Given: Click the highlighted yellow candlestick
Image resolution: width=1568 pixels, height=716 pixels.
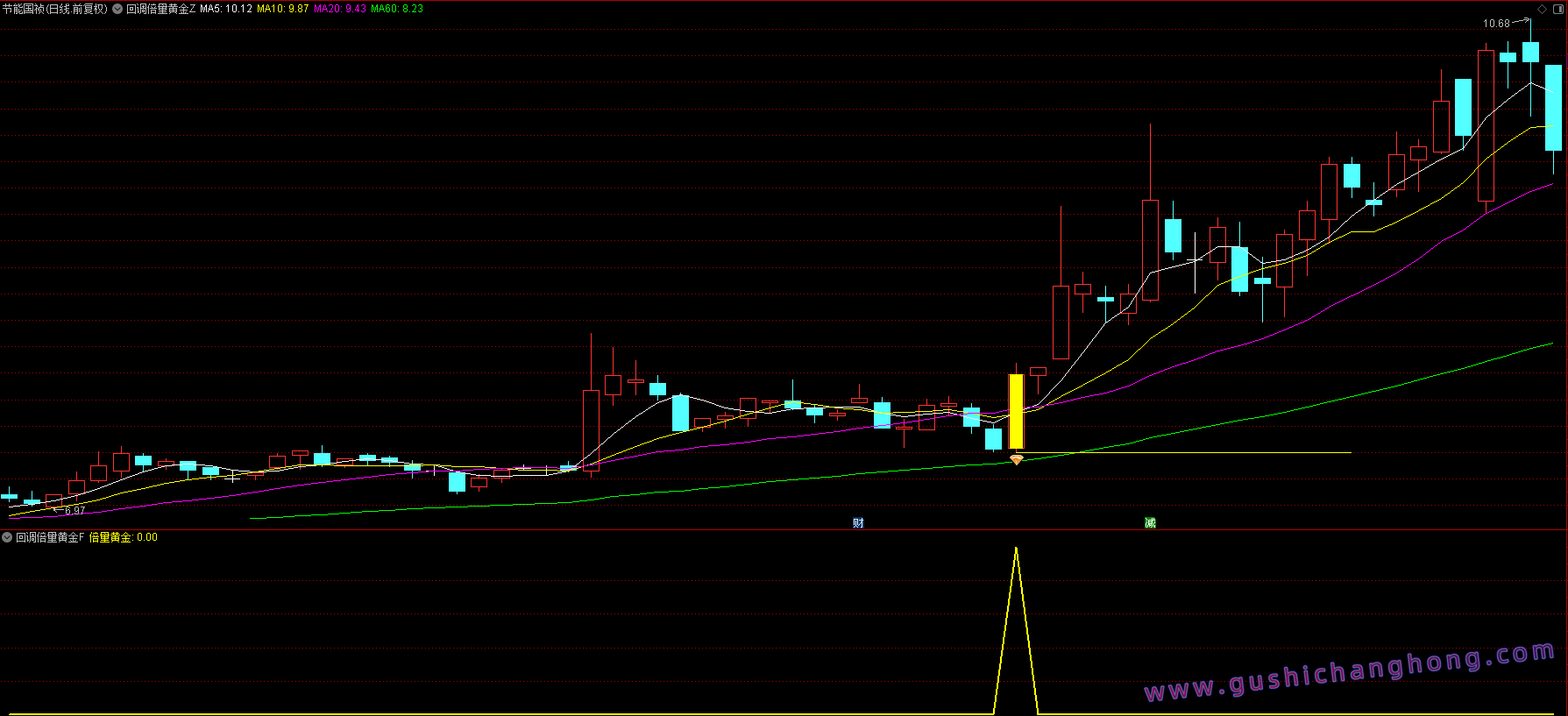Looking at the screenshot, I should [1016, 411].
